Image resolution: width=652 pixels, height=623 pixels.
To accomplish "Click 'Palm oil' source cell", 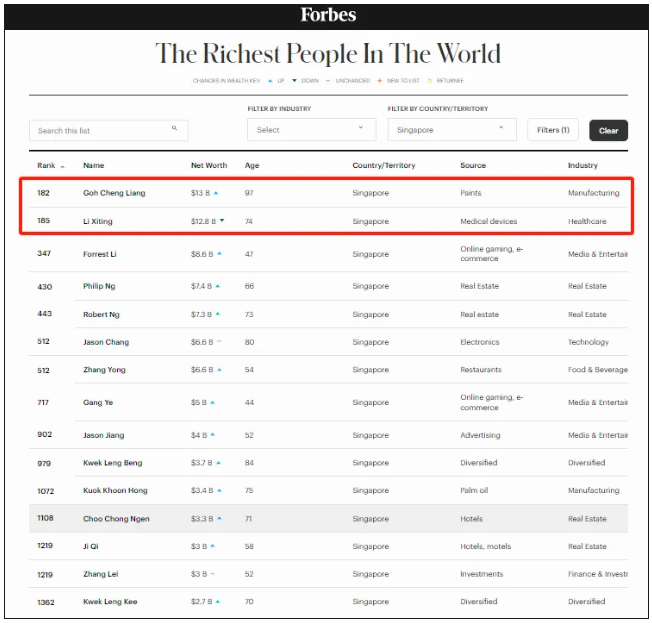I will tap(474, 491).
